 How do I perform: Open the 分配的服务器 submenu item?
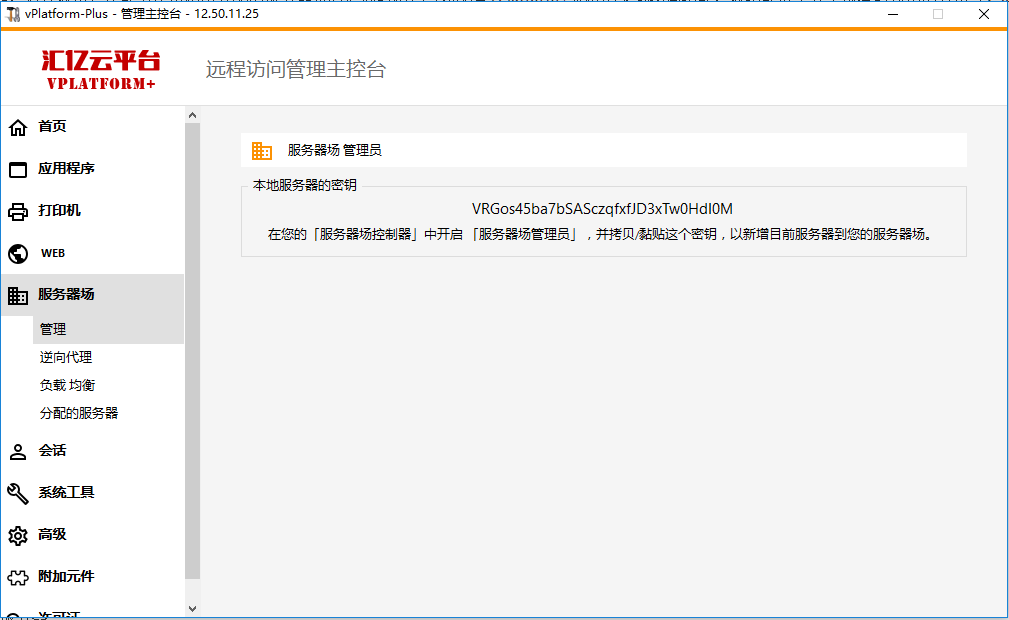click(79, 413)
